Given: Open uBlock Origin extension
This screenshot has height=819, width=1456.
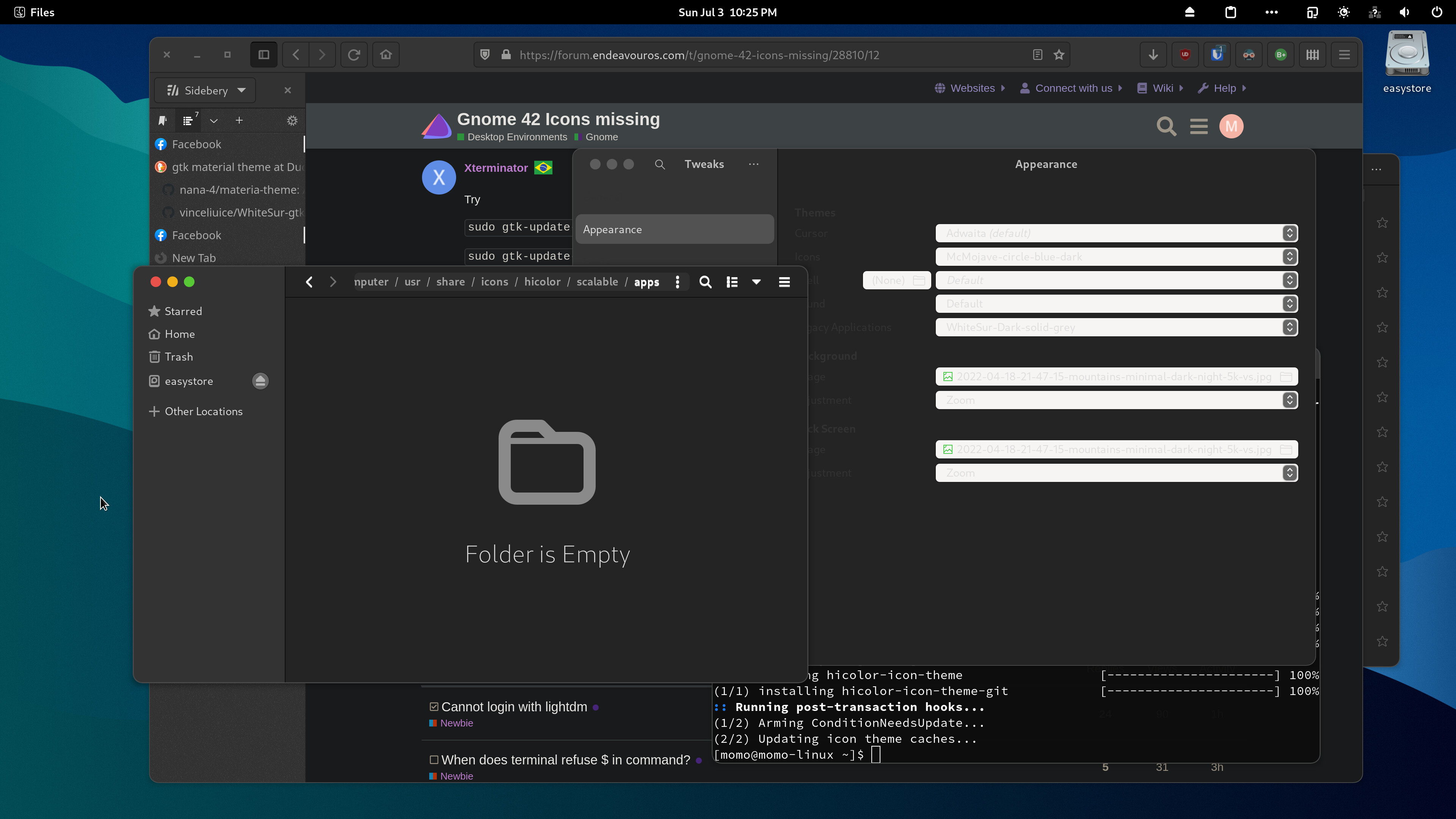Looking at the screenshot, I should pos(1185,55).
